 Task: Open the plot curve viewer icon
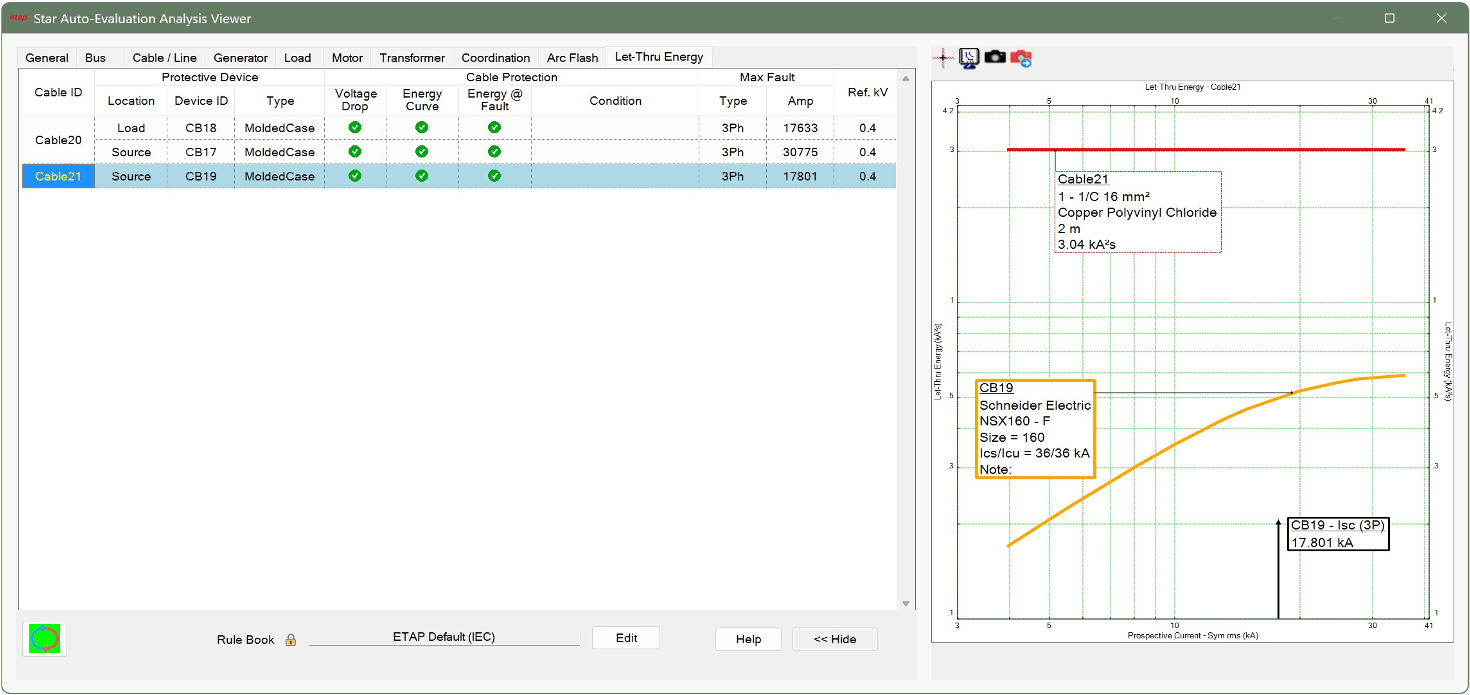click(x=968, y=58)
